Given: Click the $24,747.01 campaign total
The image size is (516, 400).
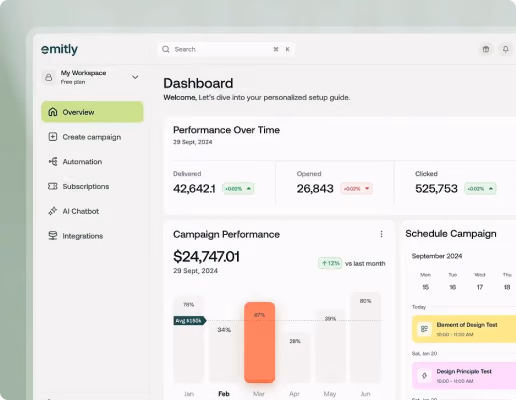Looking at the screenshot, I should [206, 257].
